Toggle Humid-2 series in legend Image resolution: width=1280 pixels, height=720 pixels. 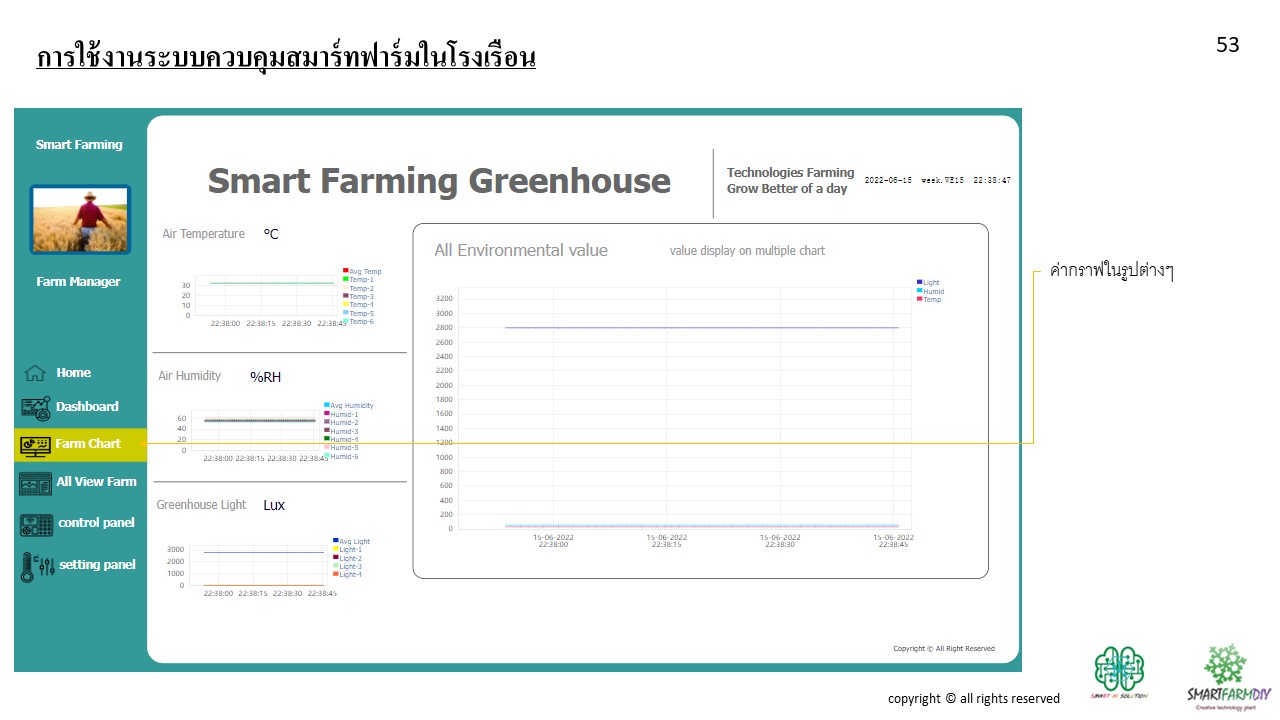coord(341,423)
